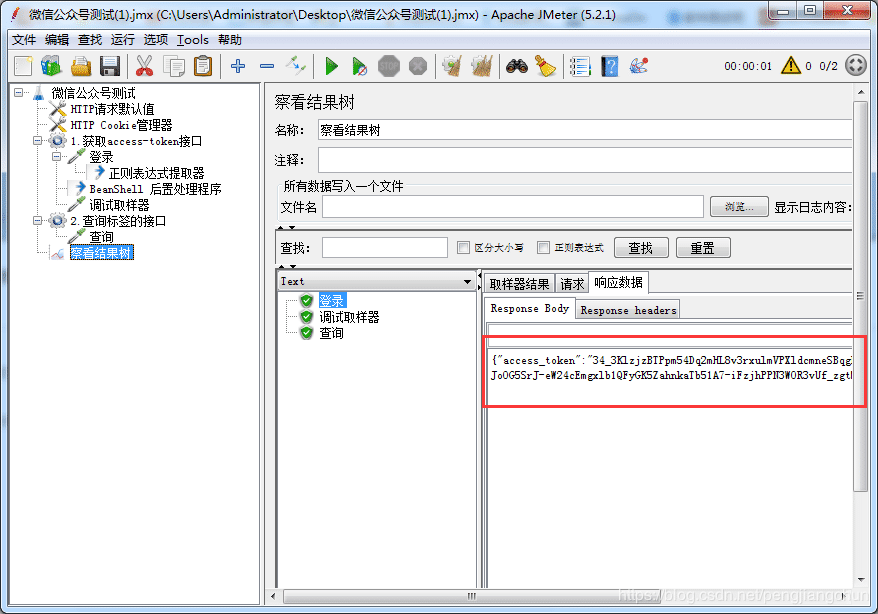Open the 查找 menu
878x614 pixels.
coord(90,40)
